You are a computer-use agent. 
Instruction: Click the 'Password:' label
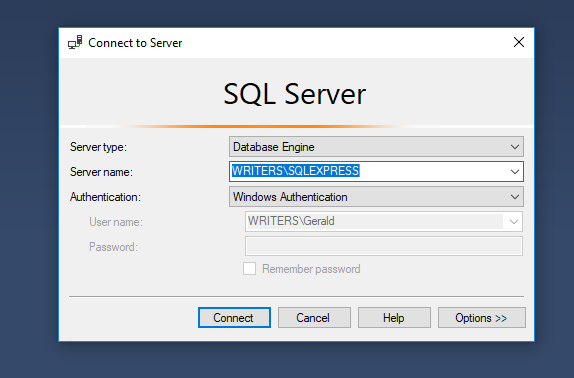pos(113,247)
